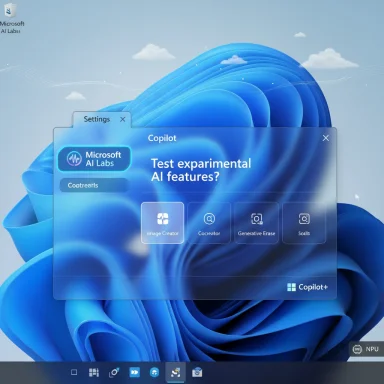Click the NPU chip icon
The width and height of the screenshot is (384, 384).
click(357, 349)
